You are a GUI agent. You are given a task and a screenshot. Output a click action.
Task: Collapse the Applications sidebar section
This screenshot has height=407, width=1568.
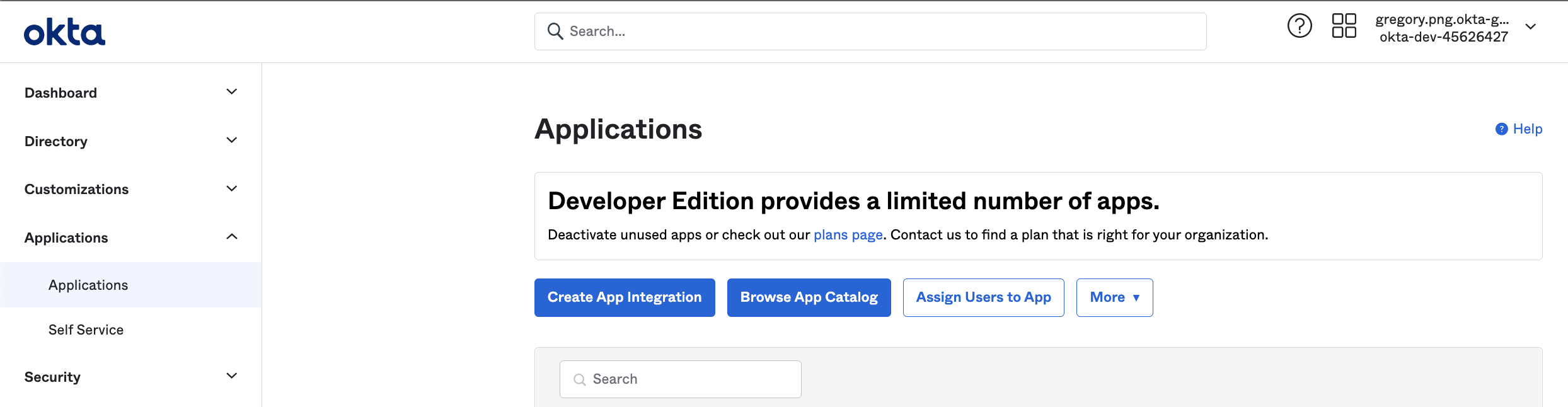tap(231, 237)
